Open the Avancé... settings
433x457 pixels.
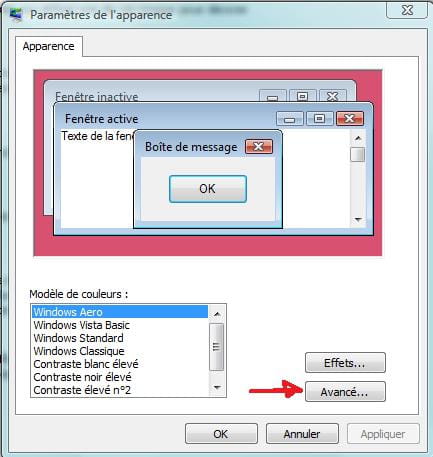click(345, 392)
